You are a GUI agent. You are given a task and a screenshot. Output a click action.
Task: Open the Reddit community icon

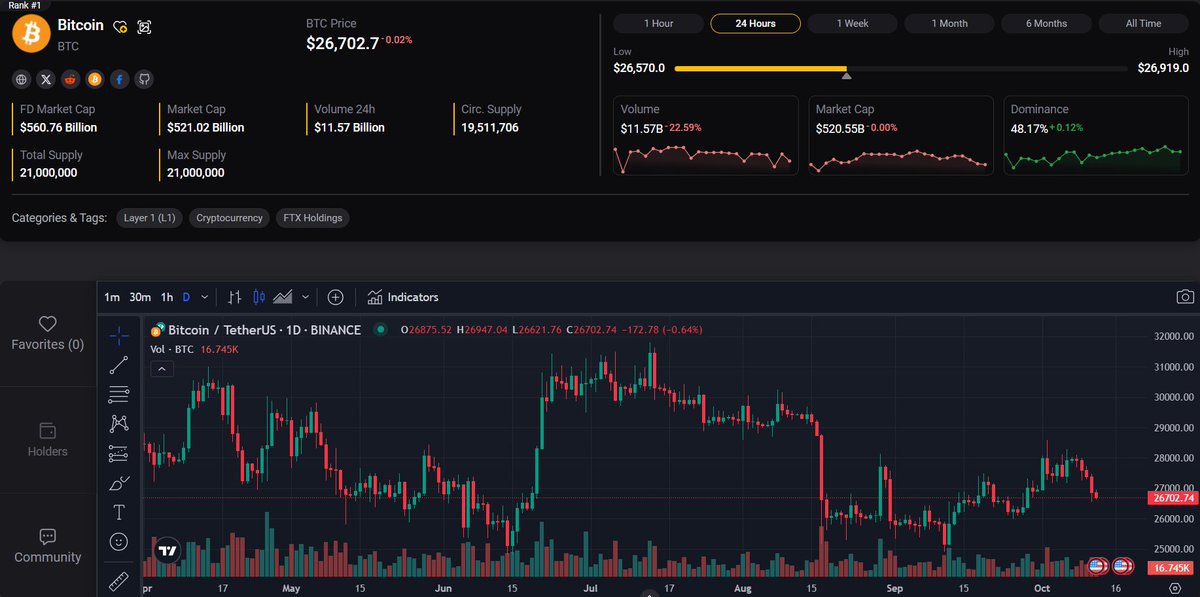70,79
